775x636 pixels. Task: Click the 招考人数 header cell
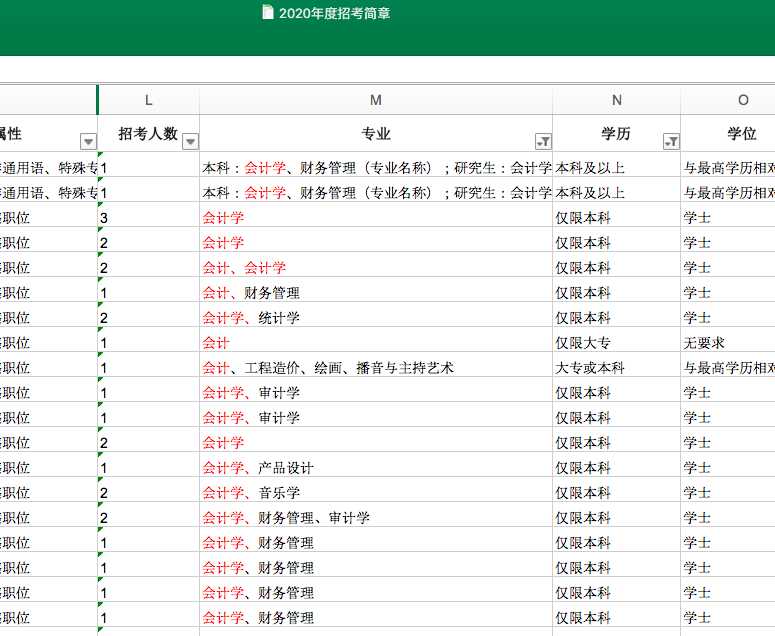148,133
